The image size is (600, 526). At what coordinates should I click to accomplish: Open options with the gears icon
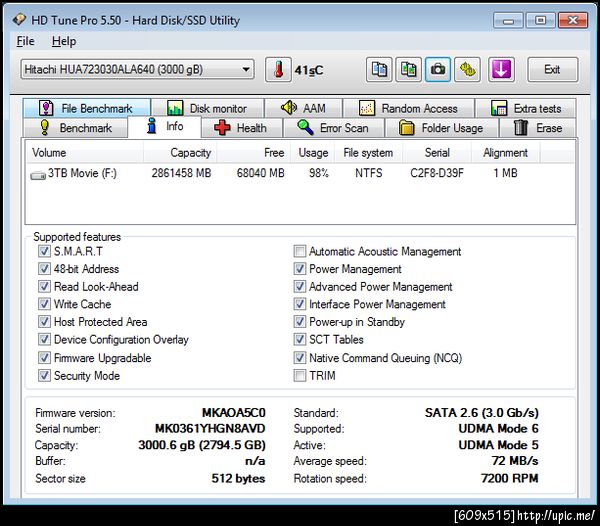467,70
